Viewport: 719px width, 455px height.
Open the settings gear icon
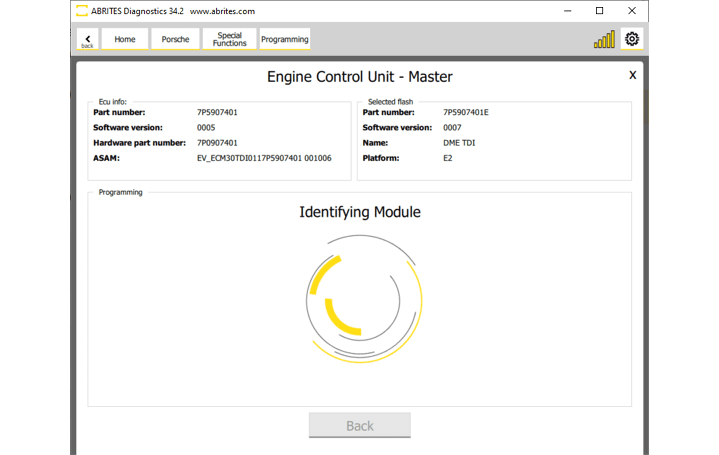tap(631, 39)
